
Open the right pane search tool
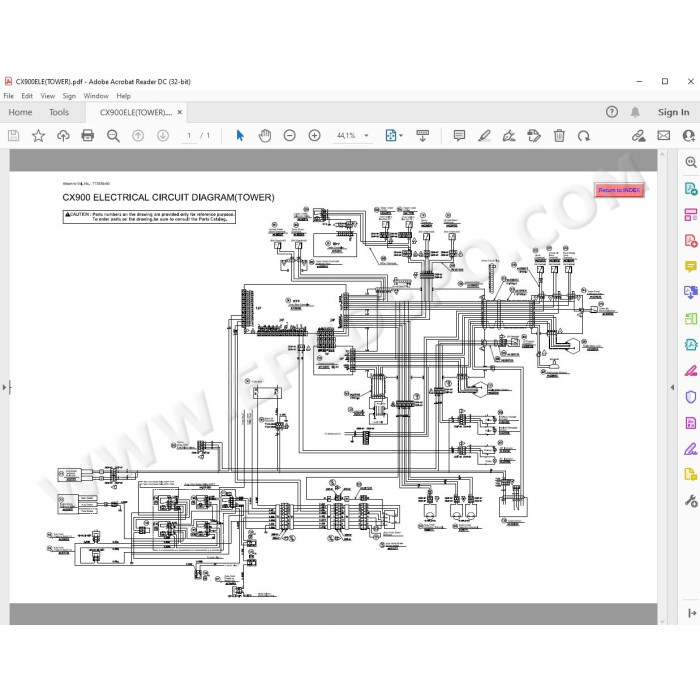coord(691,162)
